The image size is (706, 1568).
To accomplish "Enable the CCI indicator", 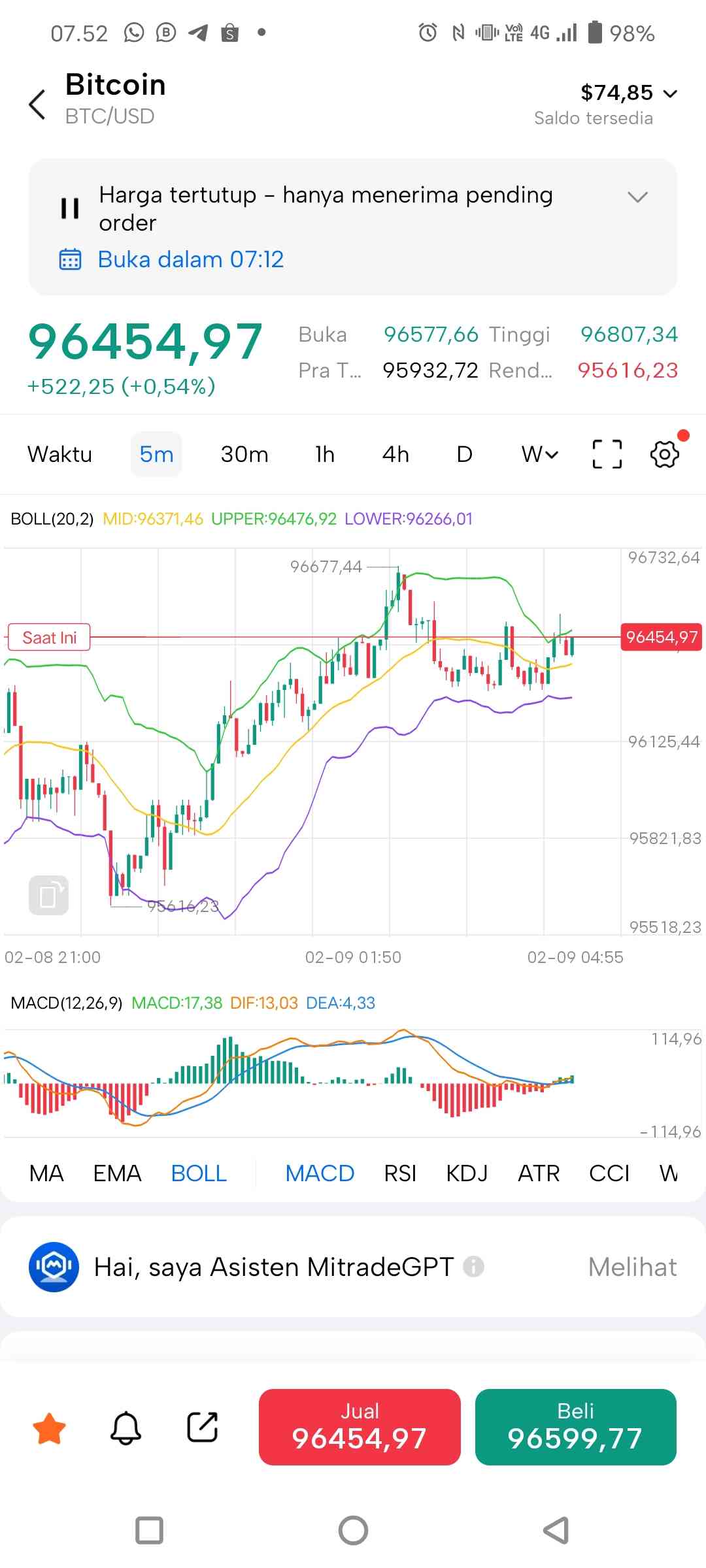I will click(x=609, y=1173).
